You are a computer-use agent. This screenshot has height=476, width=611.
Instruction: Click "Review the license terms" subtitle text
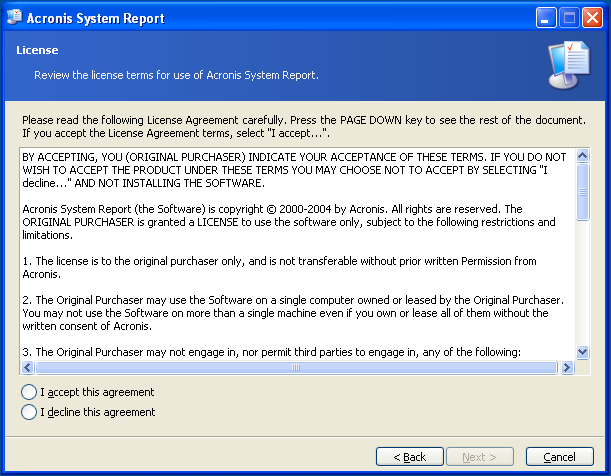pos(176,75)
